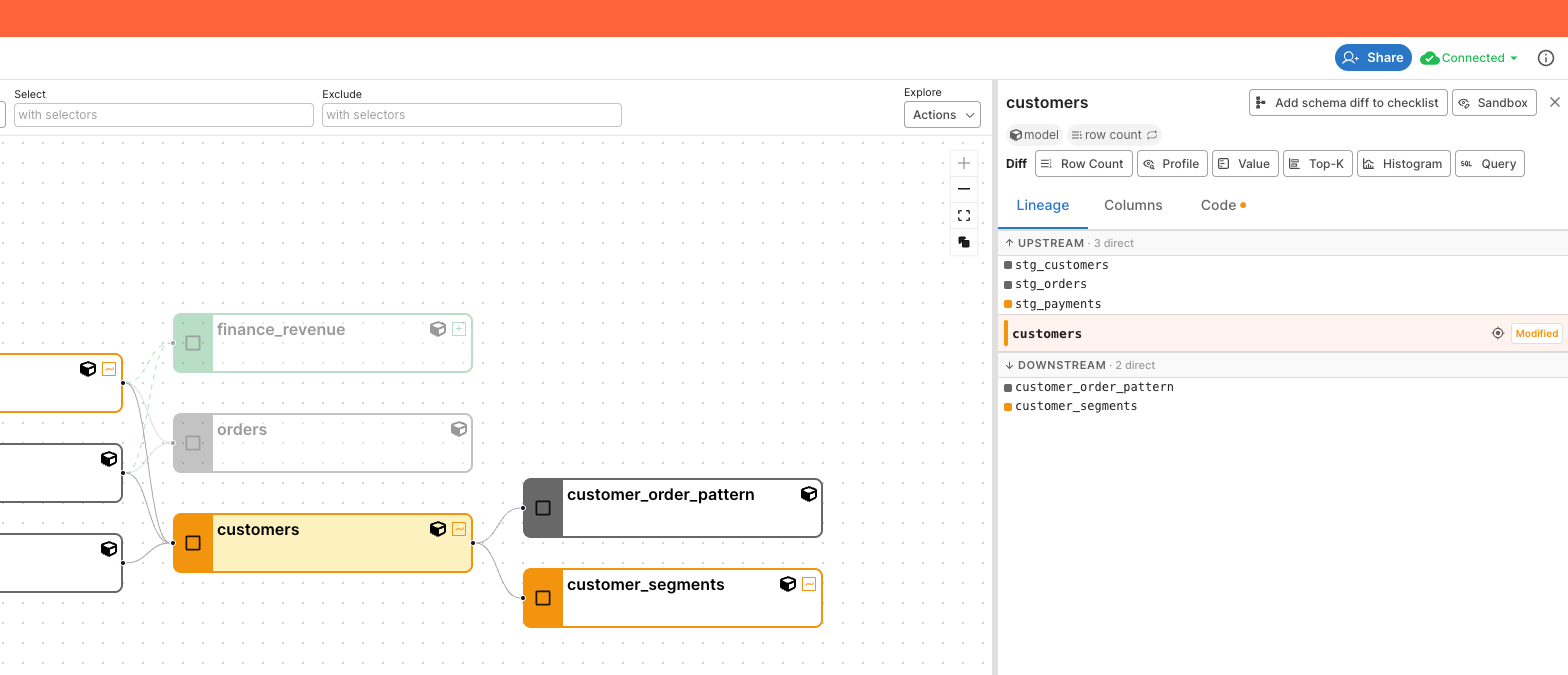Open the info icon in top bar
This screenshot has width=1568, height=675.
point(1546,58)
